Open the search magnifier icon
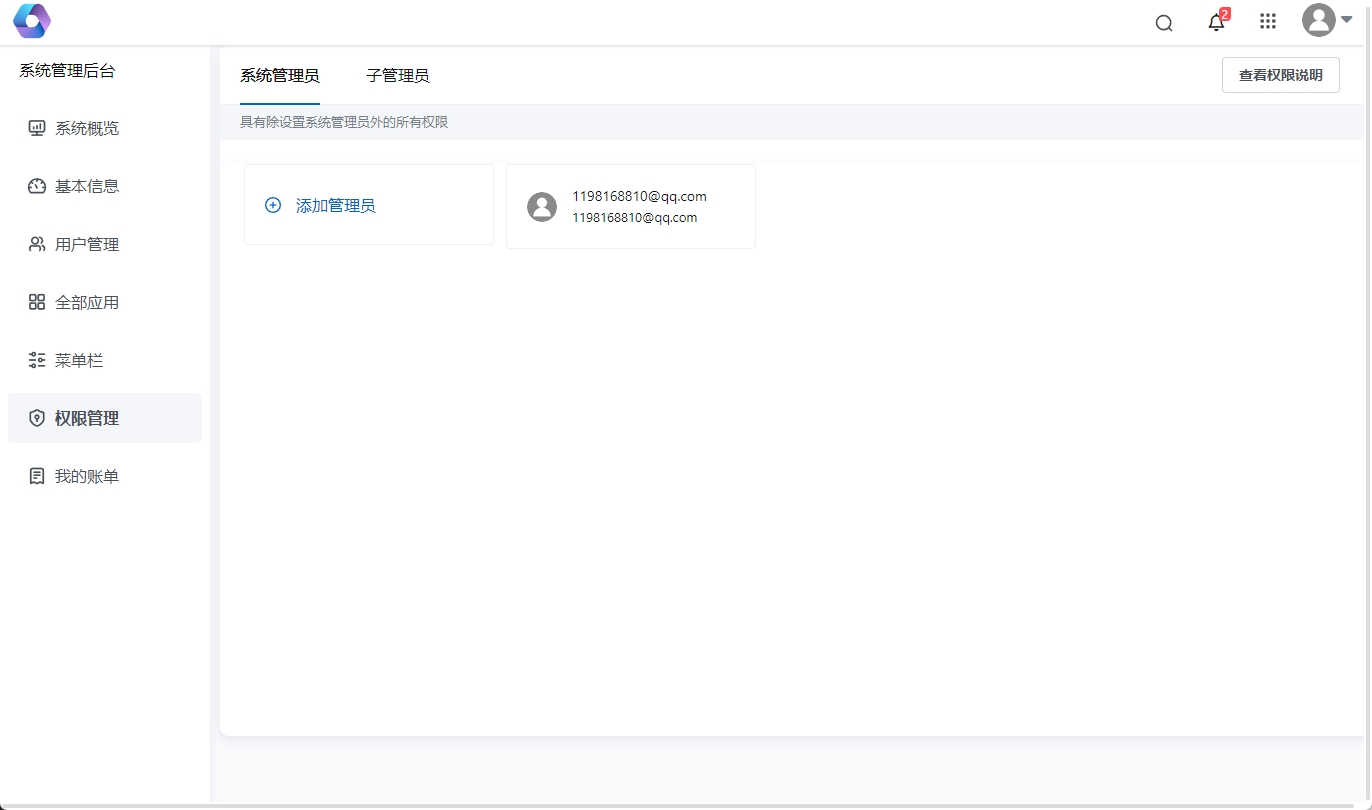Viewport: 1372px width, 810px height. (x=1164, y=23)
